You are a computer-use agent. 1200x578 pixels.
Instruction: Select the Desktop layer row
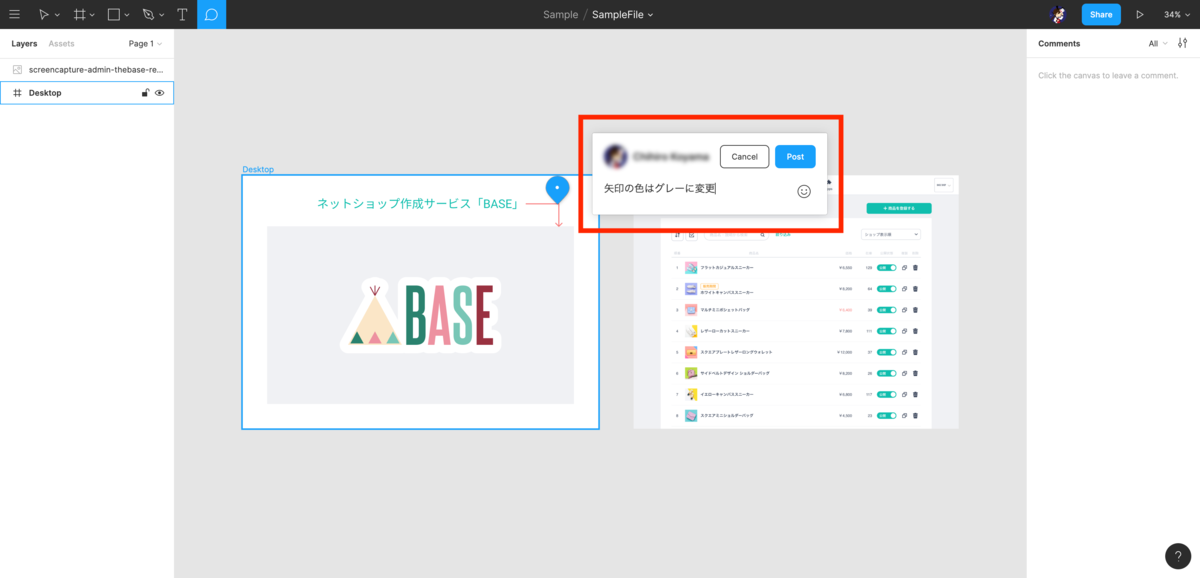87,93
